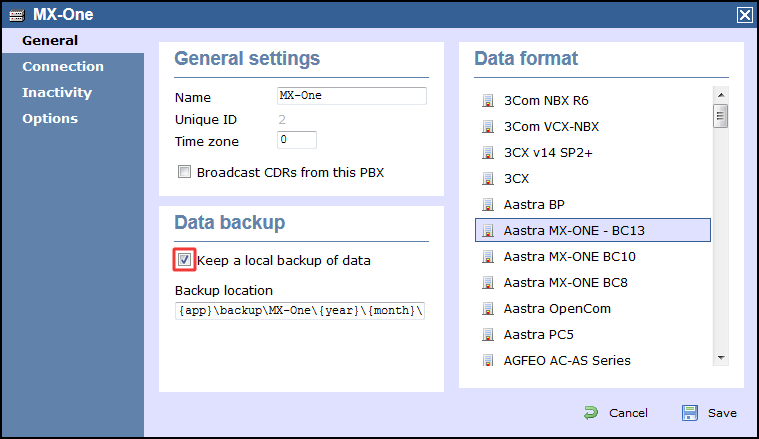The image size is (759, 439).
Task: Uncheck Keep a local backup of data
Action: click(x=185, y=260)
